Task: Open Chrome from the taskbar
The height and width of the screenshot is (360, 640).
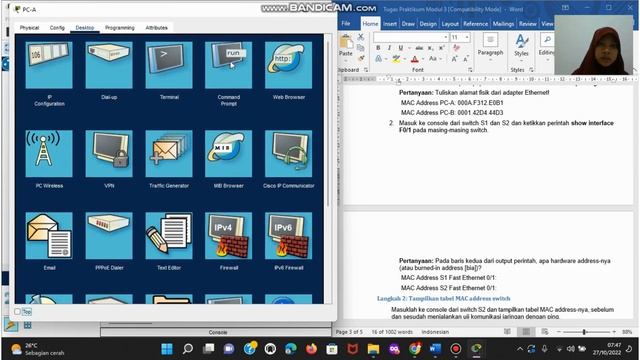Action: point(415,349)
